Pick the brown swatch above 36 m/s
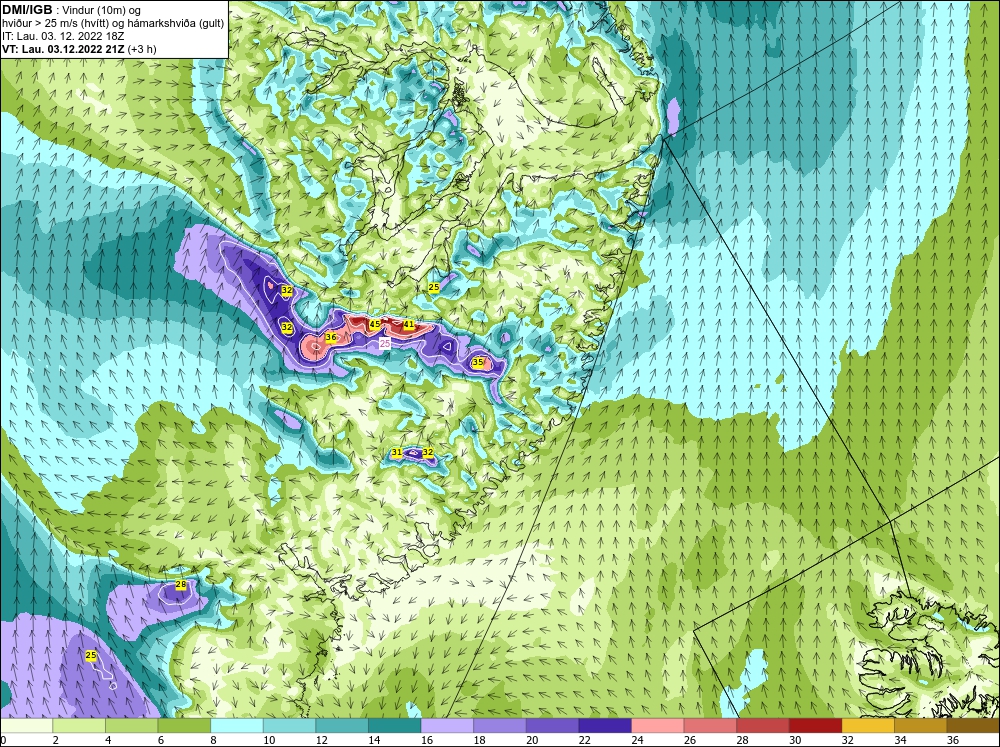The height and width of the screenshot is (747, 1000). click(973, 726)
